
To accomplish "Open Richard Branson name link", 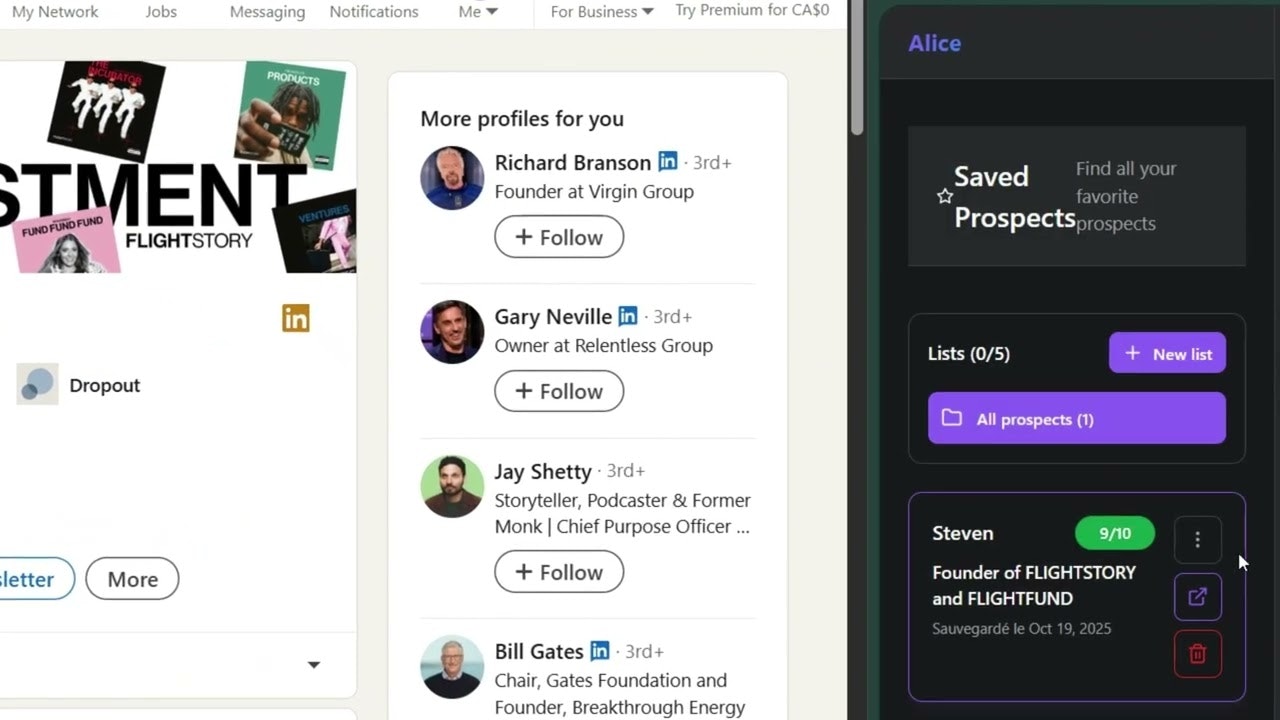I will click(x=573, y=162).
